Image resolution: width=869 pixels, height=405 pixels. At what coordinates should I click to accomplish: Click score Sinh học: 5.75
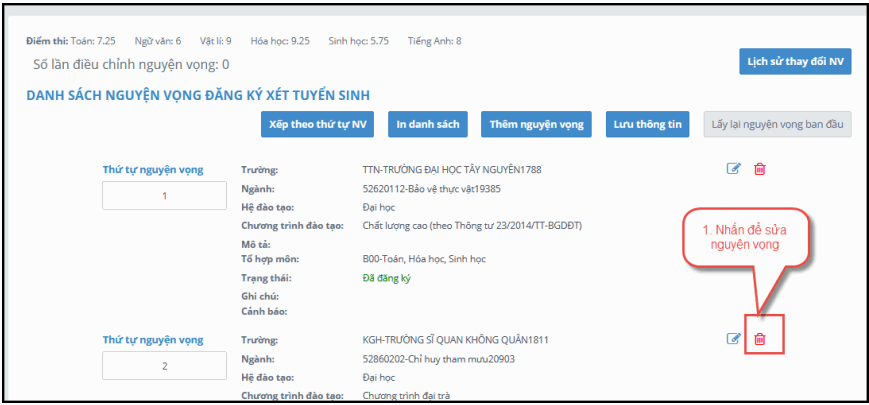point(359,41)
